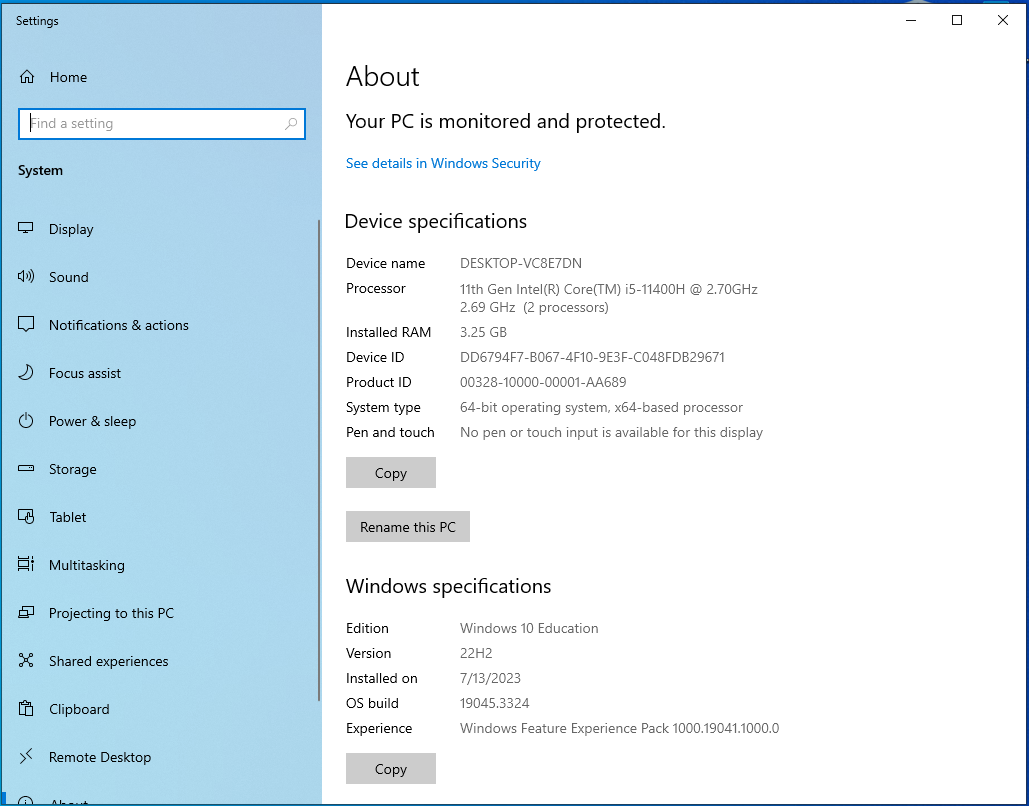
Task: Copy the device specifications
Action: click(391, 473)
